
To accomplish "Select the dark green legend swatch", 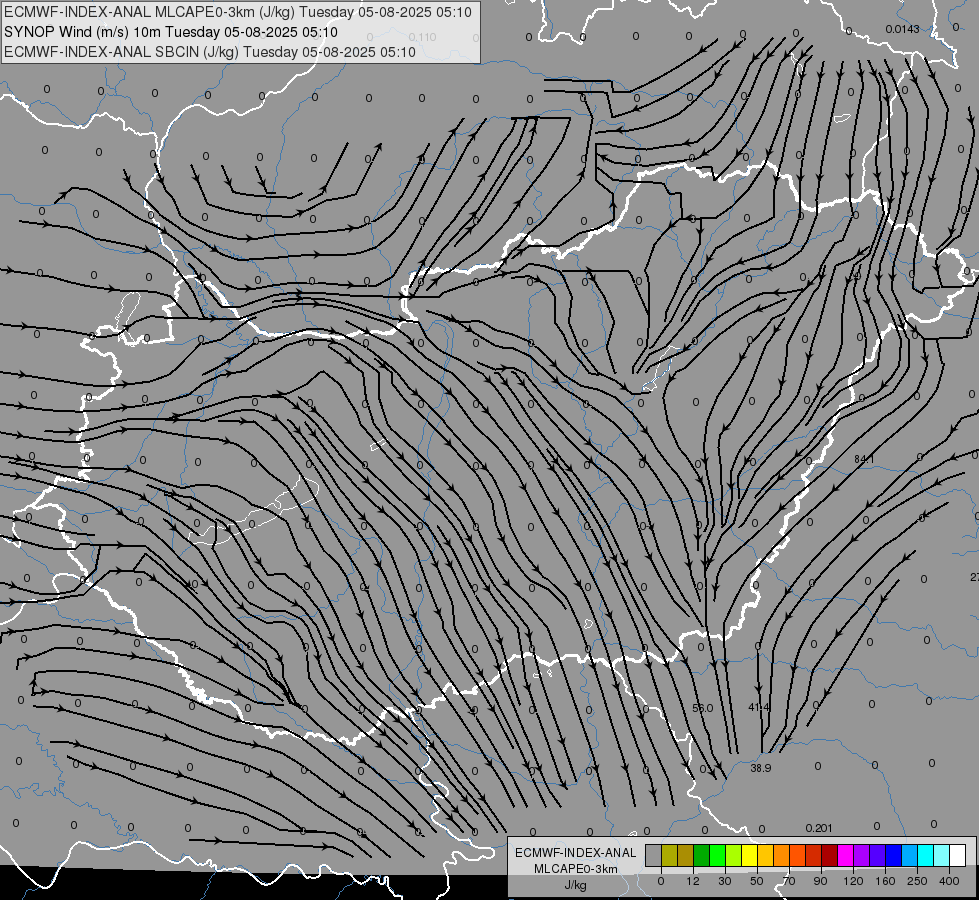I will (701, 855).
